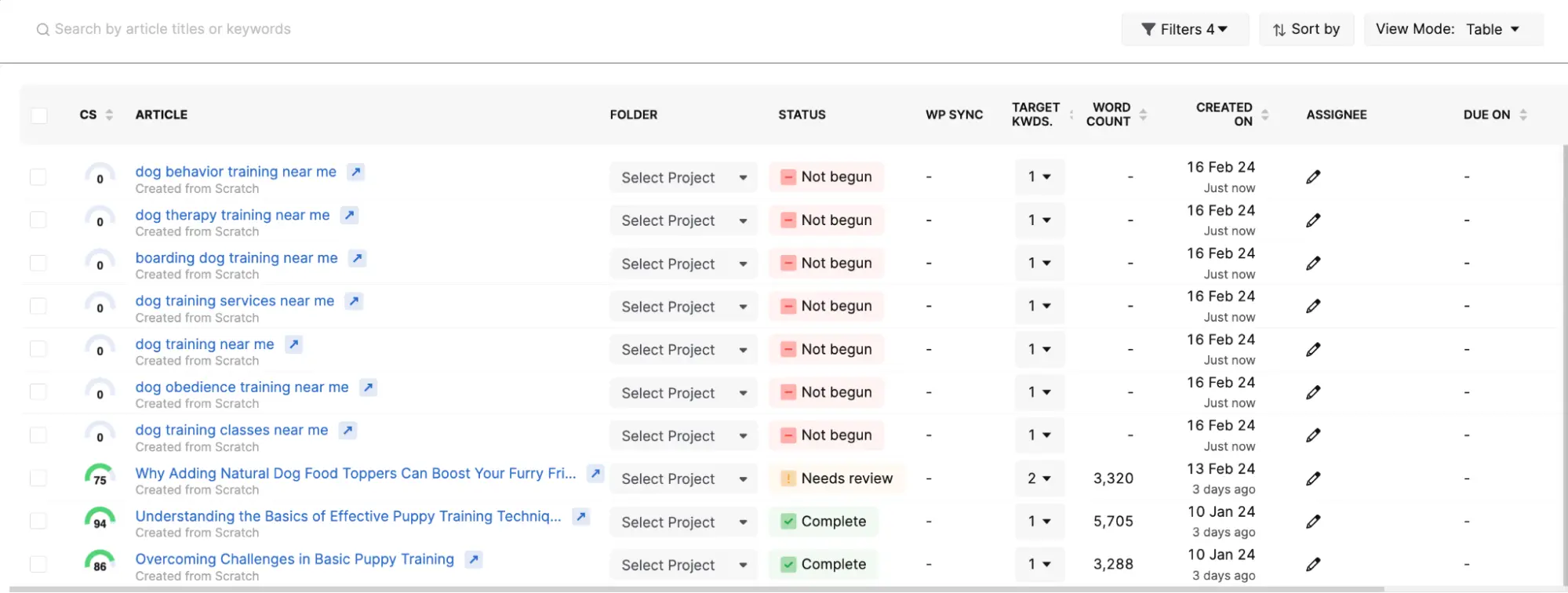Expand target keywords dropdown for 'dog training near me' row
Screen dimensions: 1568x593
coord(1039,349)
